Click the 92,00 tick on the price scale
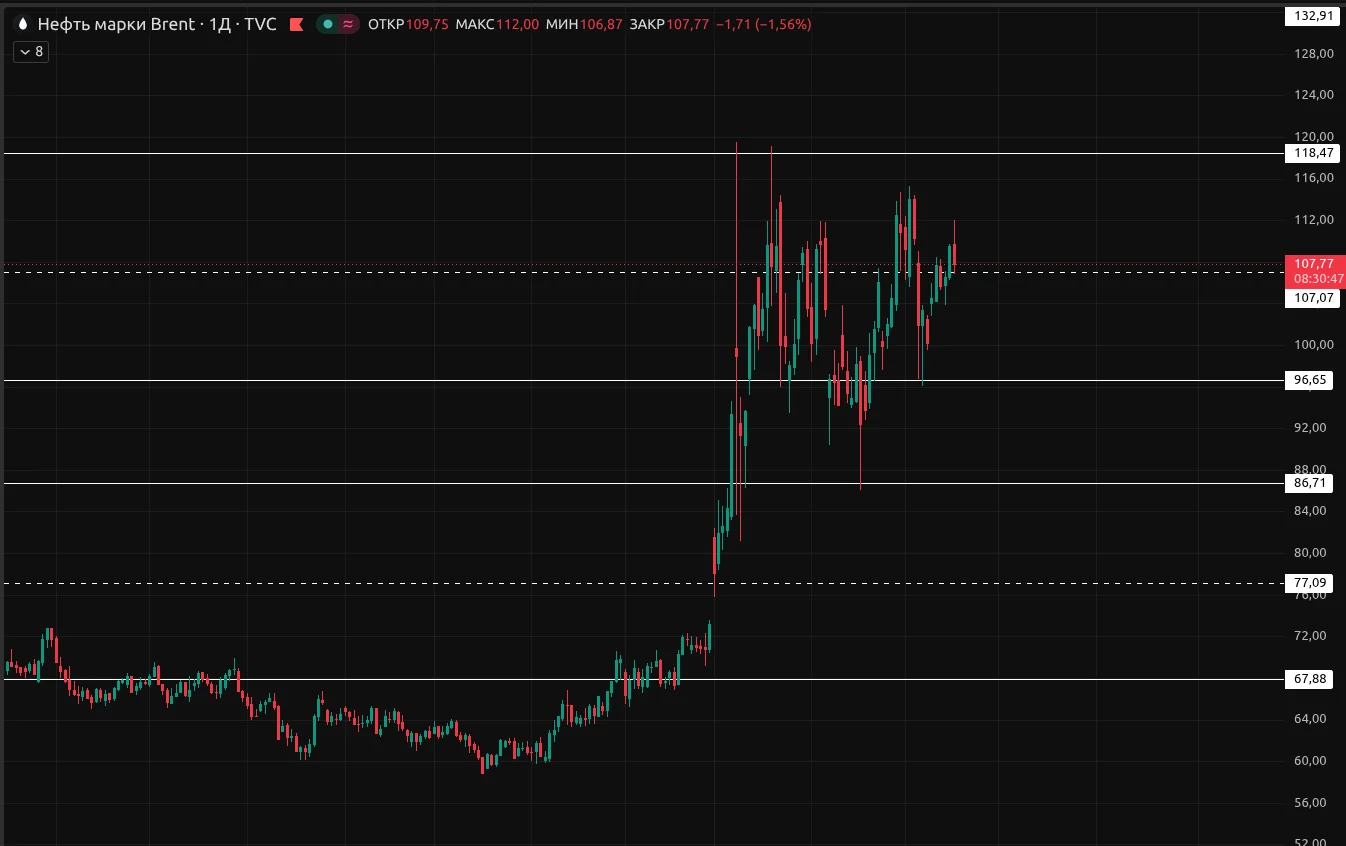The height and width of the screenshot is (846, 1346). [x=1310, y=427]
